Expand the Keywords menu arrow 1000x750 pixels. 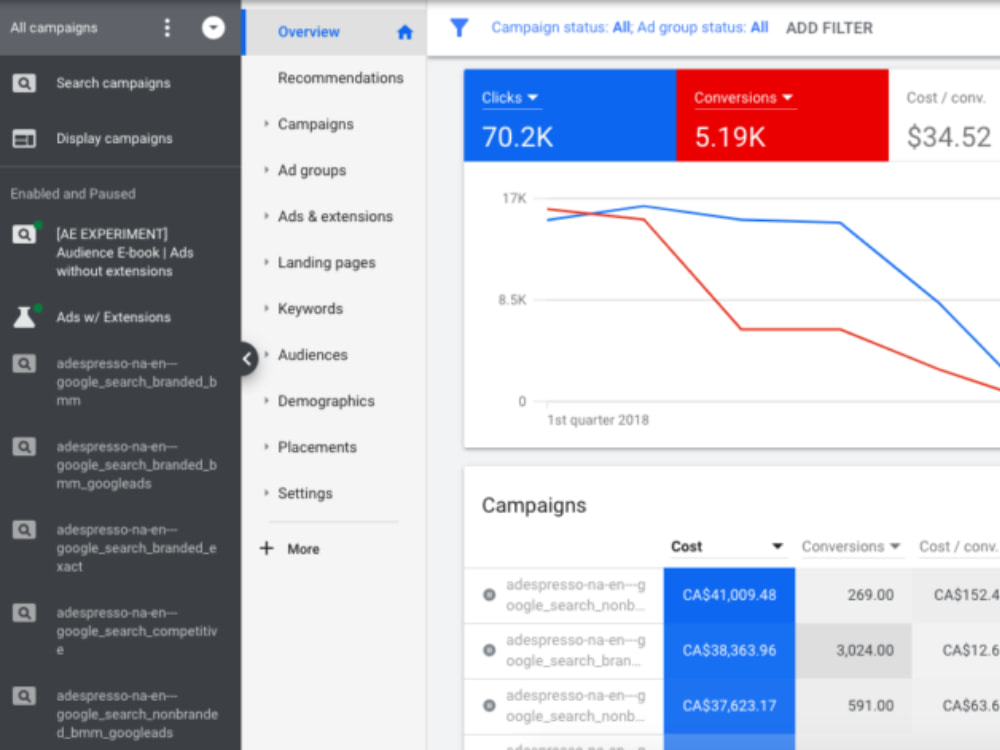pos(266,308)
